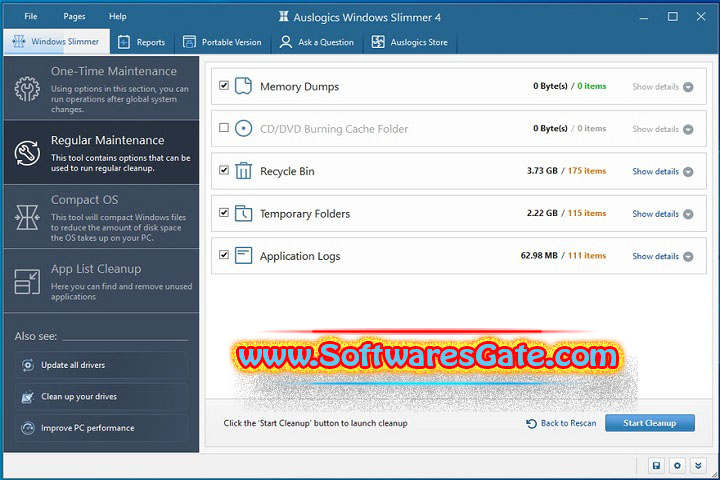The image size is (720, 480).
Task: Show details for Application Logs
Action: 655,256
